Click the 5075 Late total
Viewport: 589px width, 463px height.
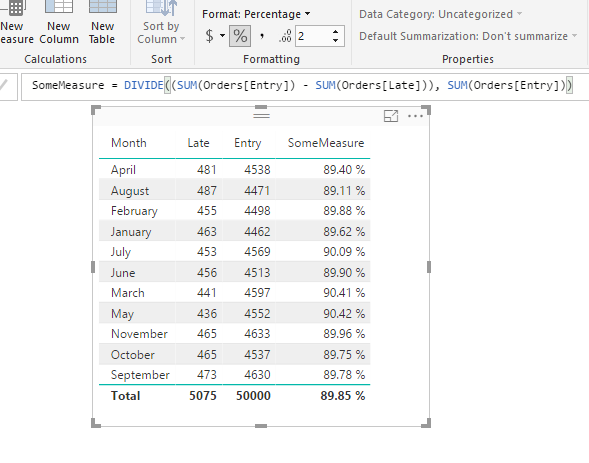click(203, 396)
